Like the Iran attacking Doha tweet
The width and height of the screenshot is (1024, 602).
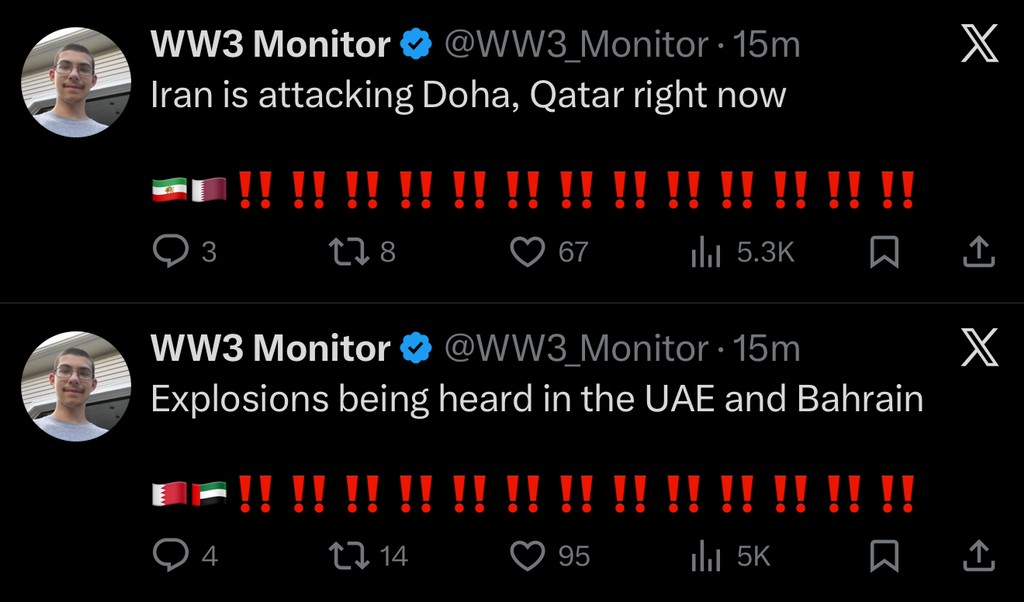(527, 252)
